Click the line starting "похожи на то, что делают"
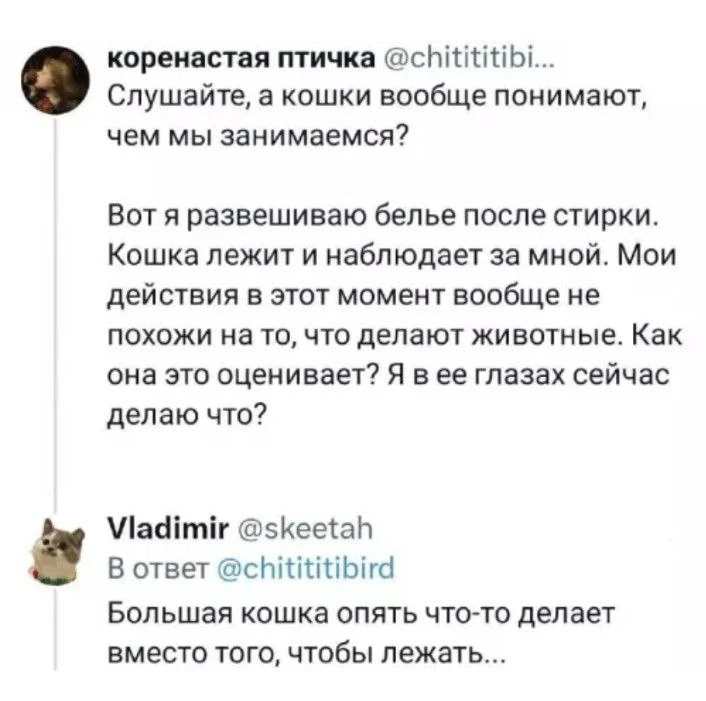The width and height of the screenshot is (706, 701). coord(372,334)
